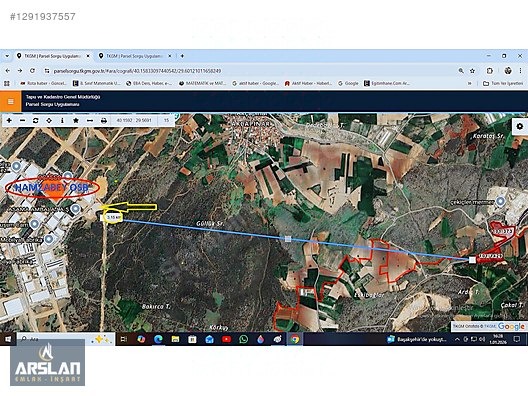Click the midpoint handle on blue line

288,239
